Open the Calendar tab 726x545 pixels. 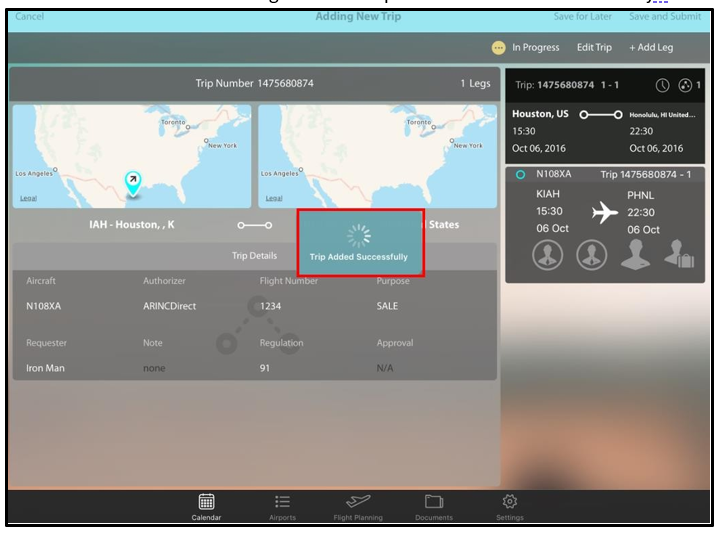(x=207, y=505)
